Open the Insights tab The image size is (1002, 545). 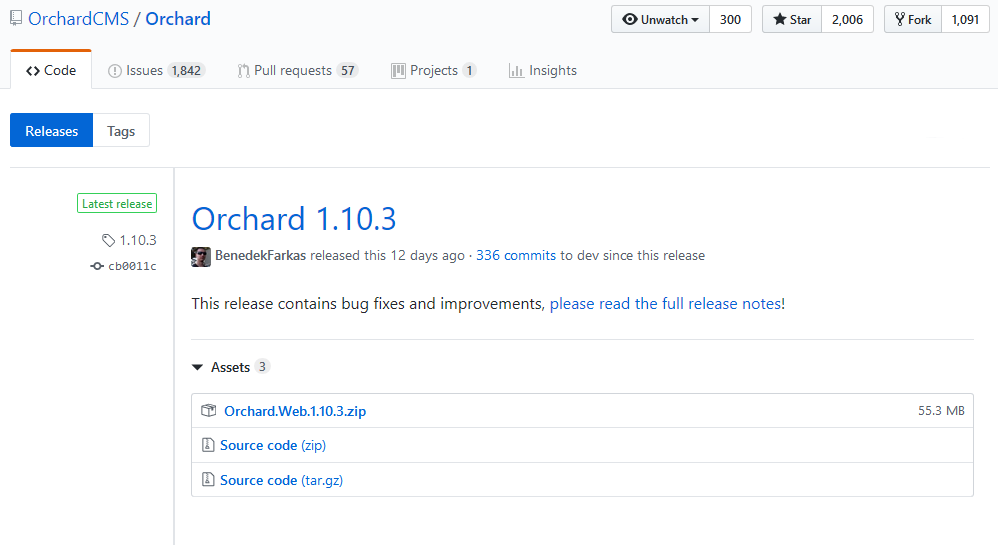[x=543, y=70]
